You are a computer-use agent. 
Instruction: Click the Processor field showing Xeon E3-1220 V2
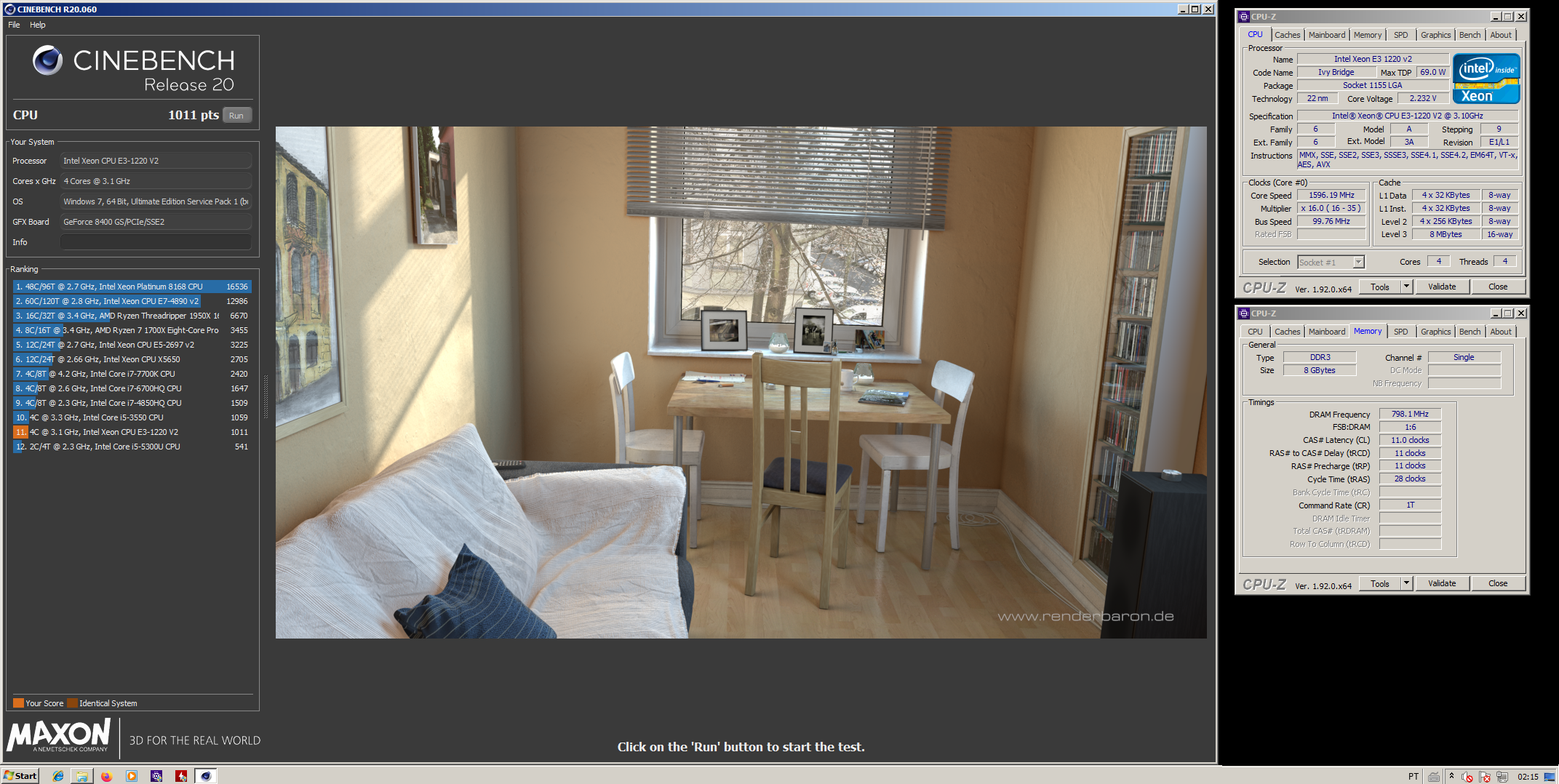[x=156, y=161]
